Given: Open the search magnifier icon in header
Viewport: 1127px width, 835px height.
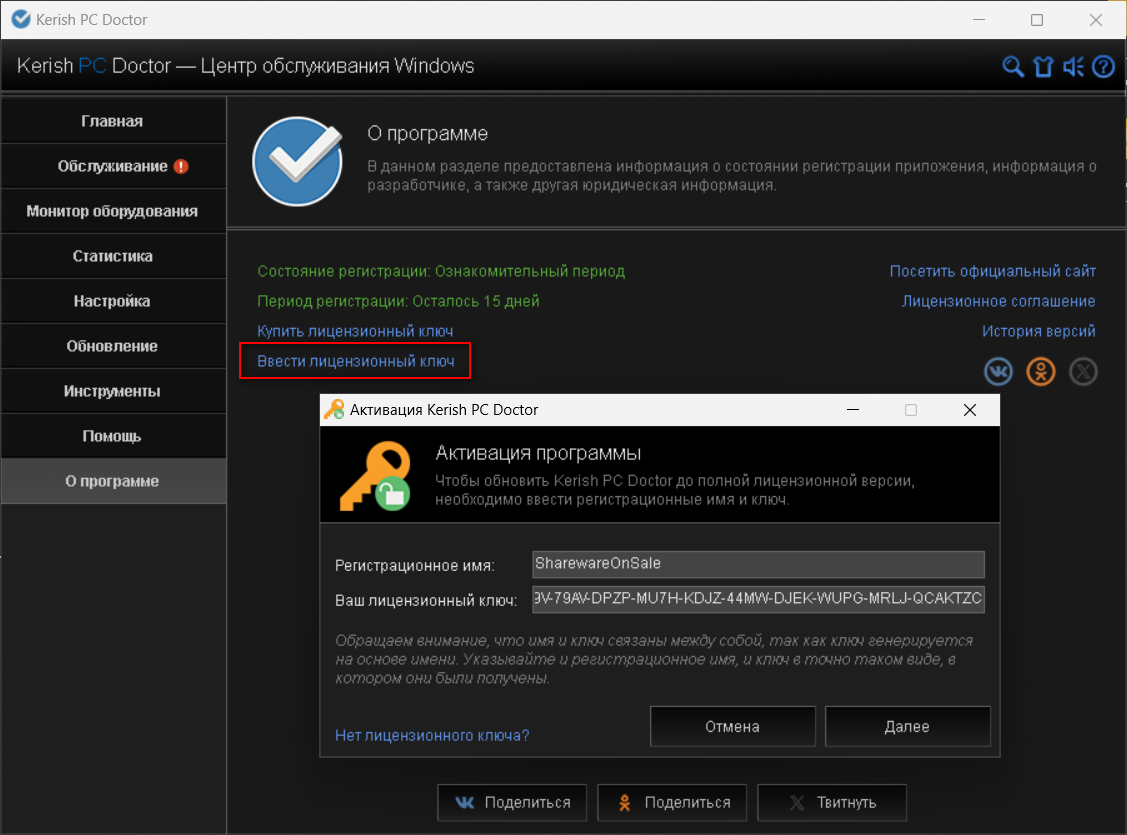Looking at the screenshot, I should point(1013,67).
